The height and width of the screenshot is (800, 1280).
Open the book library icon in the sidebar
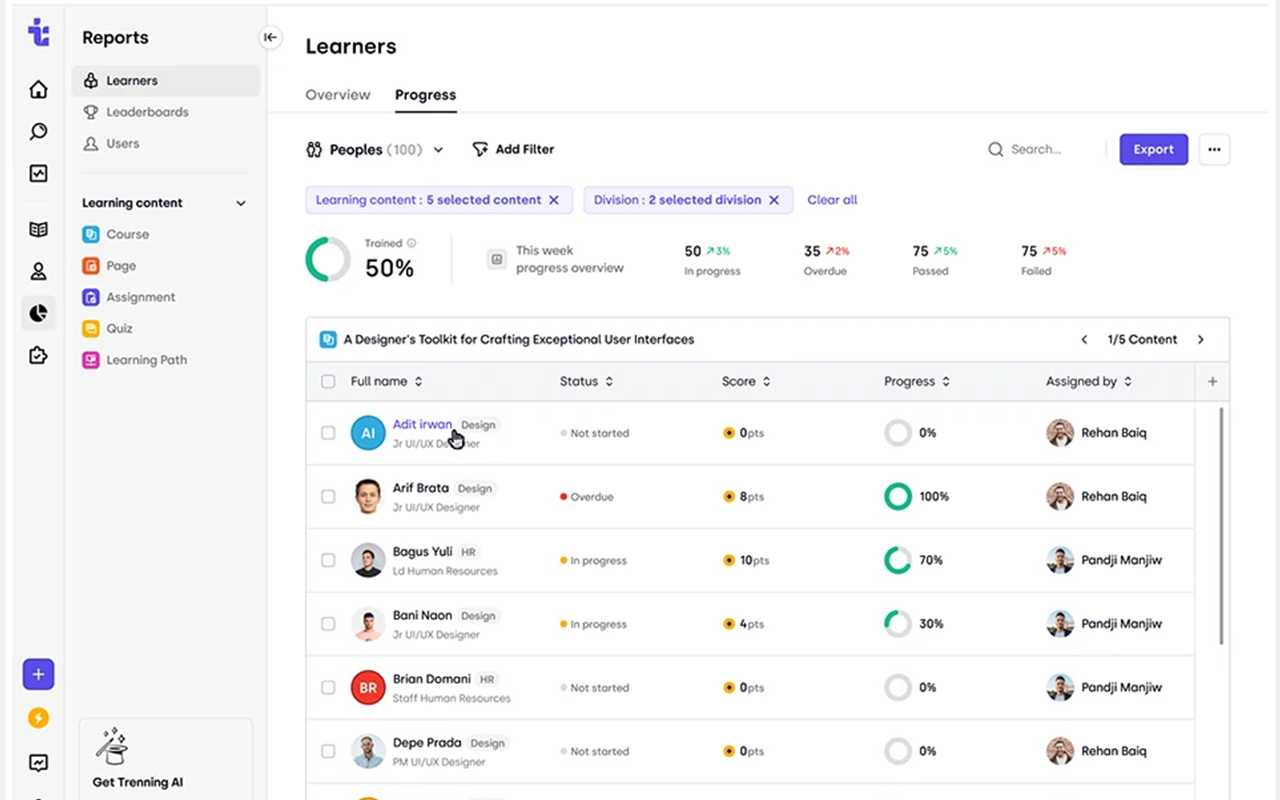[x=38, y=228]
